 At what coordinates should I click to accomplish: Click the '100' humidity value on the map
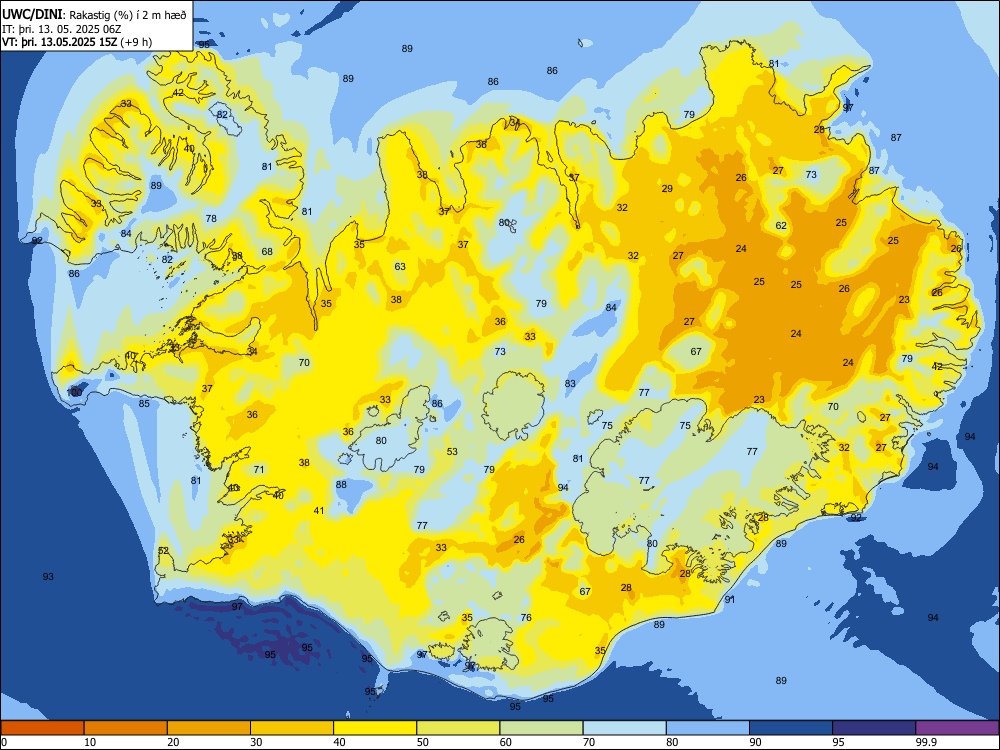(x=75, y=392)
